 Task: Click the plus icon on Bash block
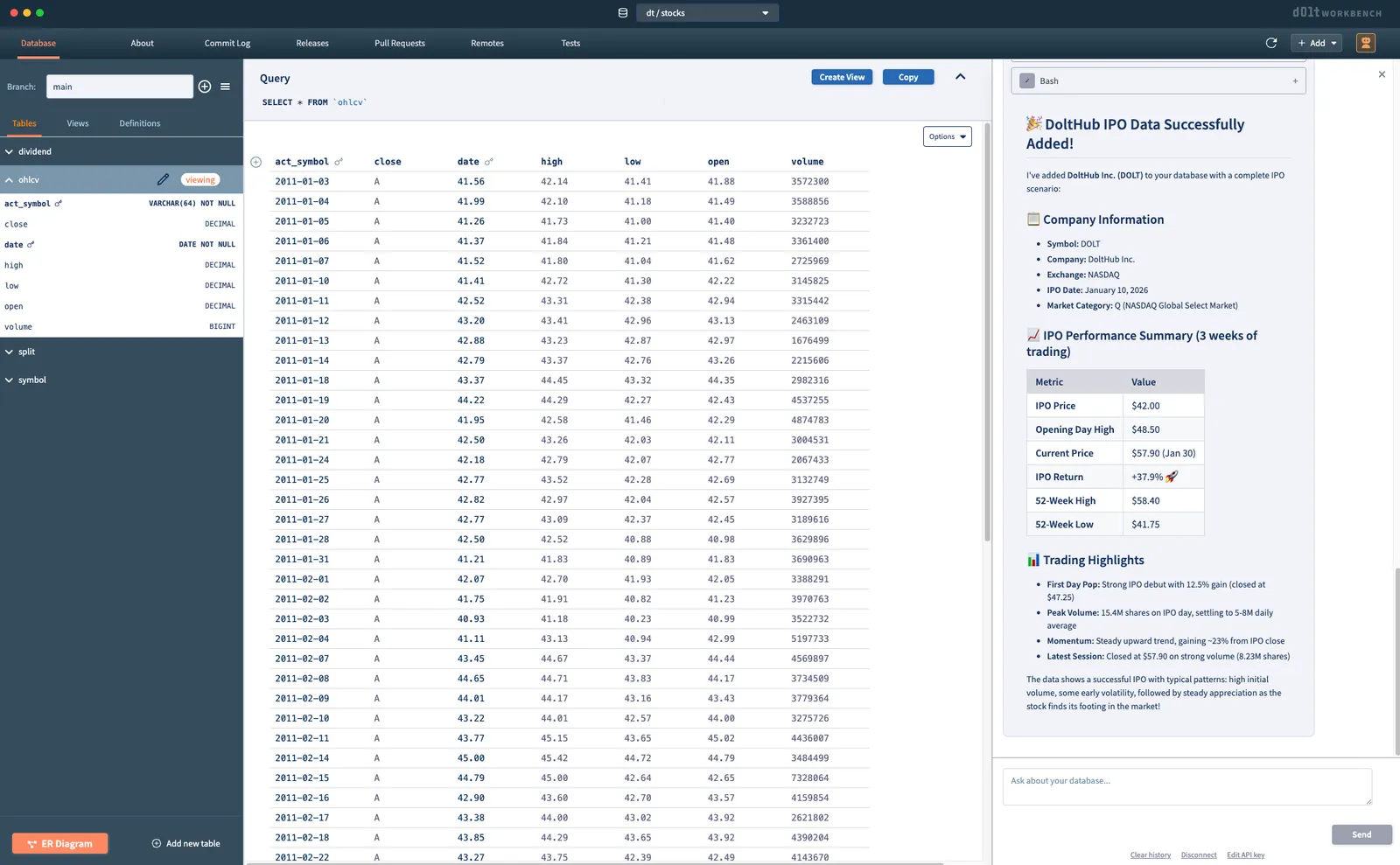point(1295,81)
